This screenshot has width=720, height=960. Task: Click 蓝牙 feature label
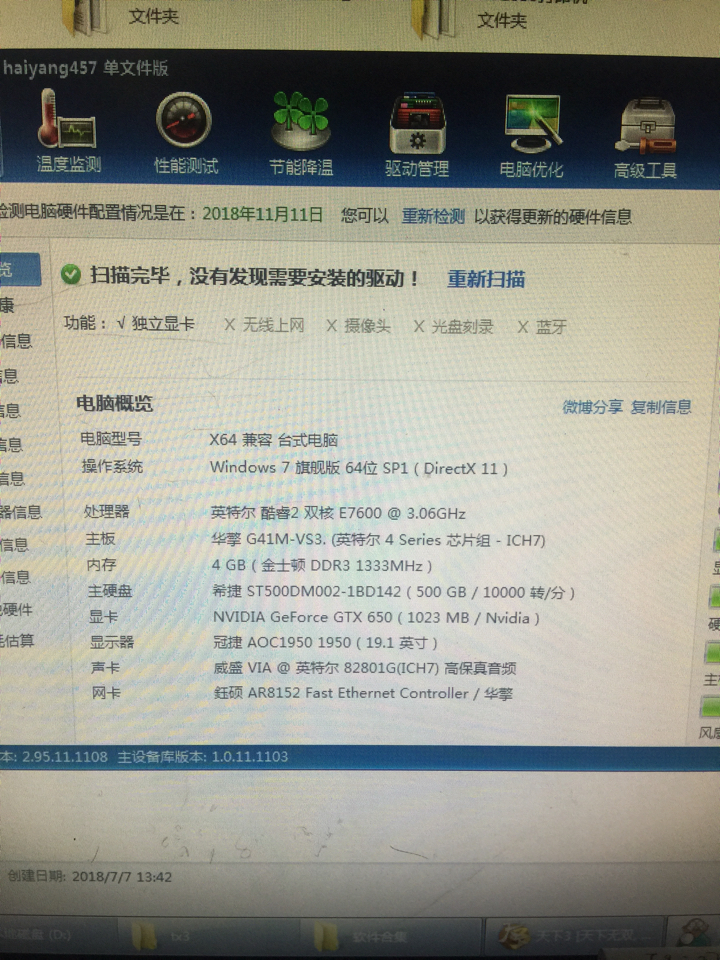pos(551,327)
